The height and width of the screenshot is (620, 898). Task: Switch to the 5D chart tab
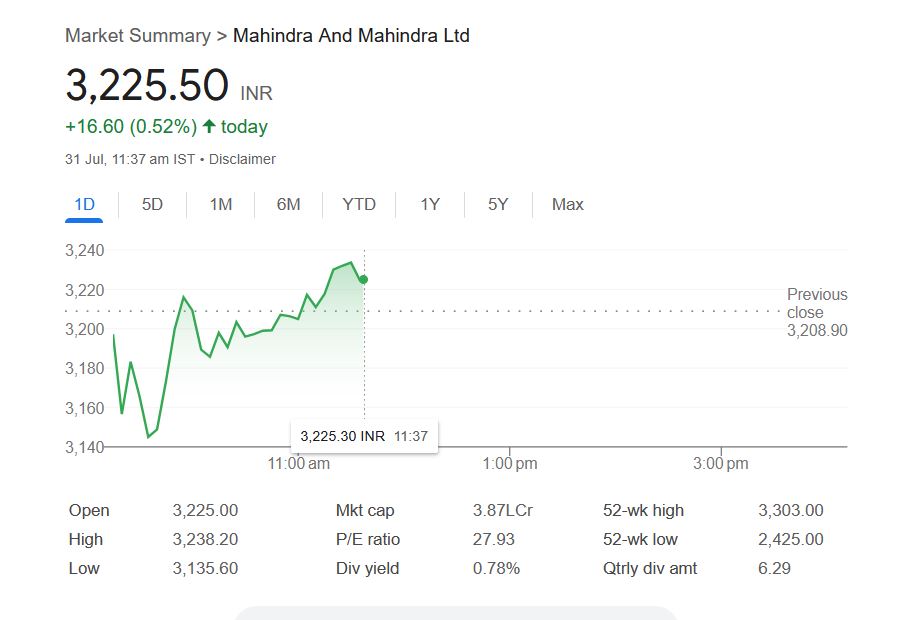coord(152,204)
